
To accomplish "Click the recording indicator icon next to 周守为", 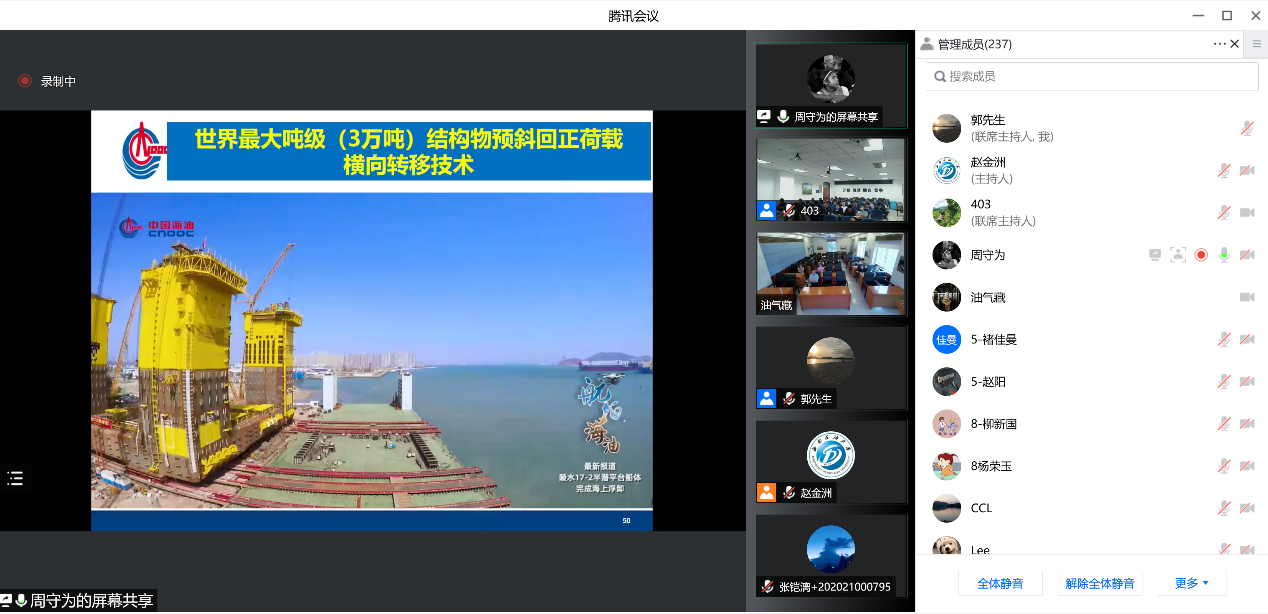I will click(x=1201, y=255).
